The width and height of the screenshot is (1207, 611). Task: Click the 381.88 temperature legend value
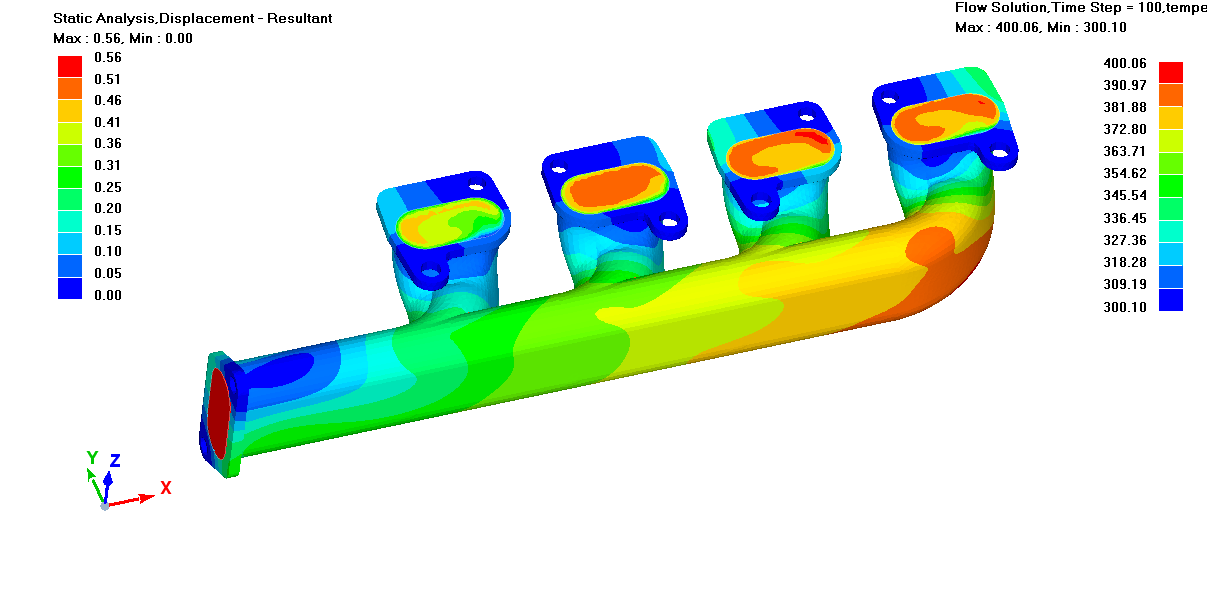coord(1125,107)
